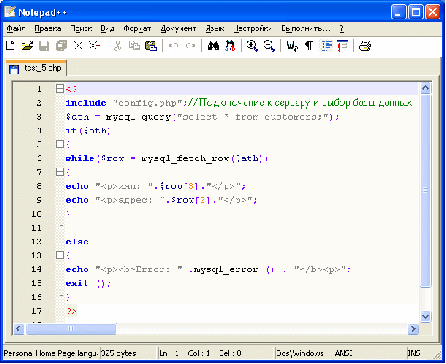Place the cursor on the while mysql_fetch_row line

(167, 158)
